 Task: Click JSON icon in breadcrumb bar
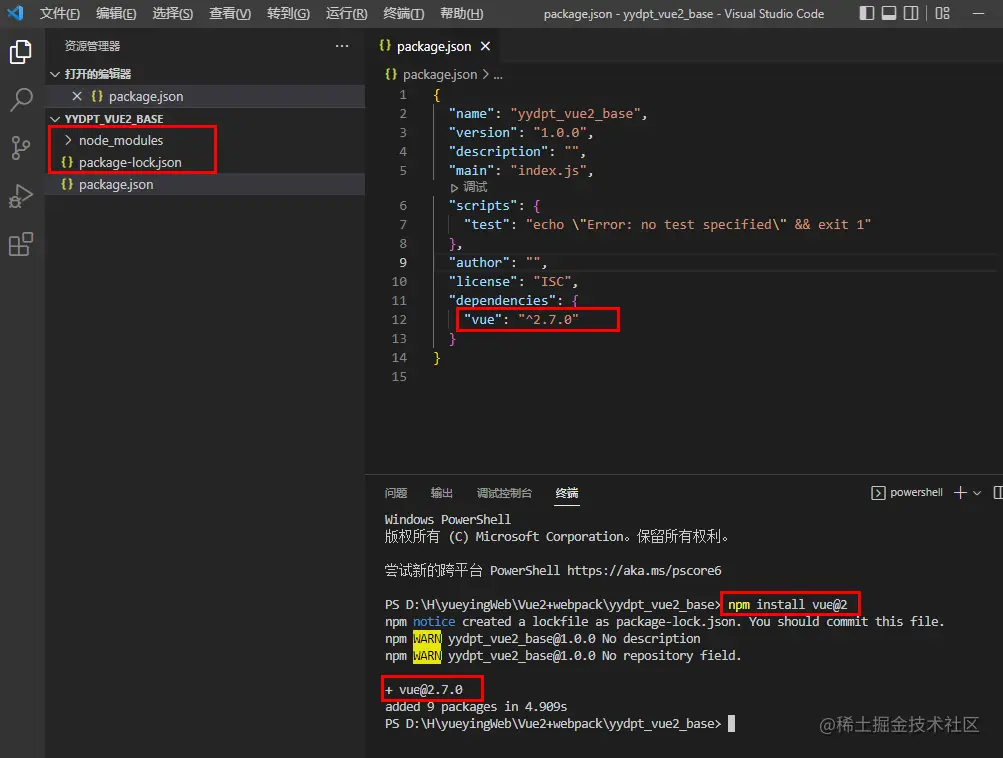tap(391, 74)
